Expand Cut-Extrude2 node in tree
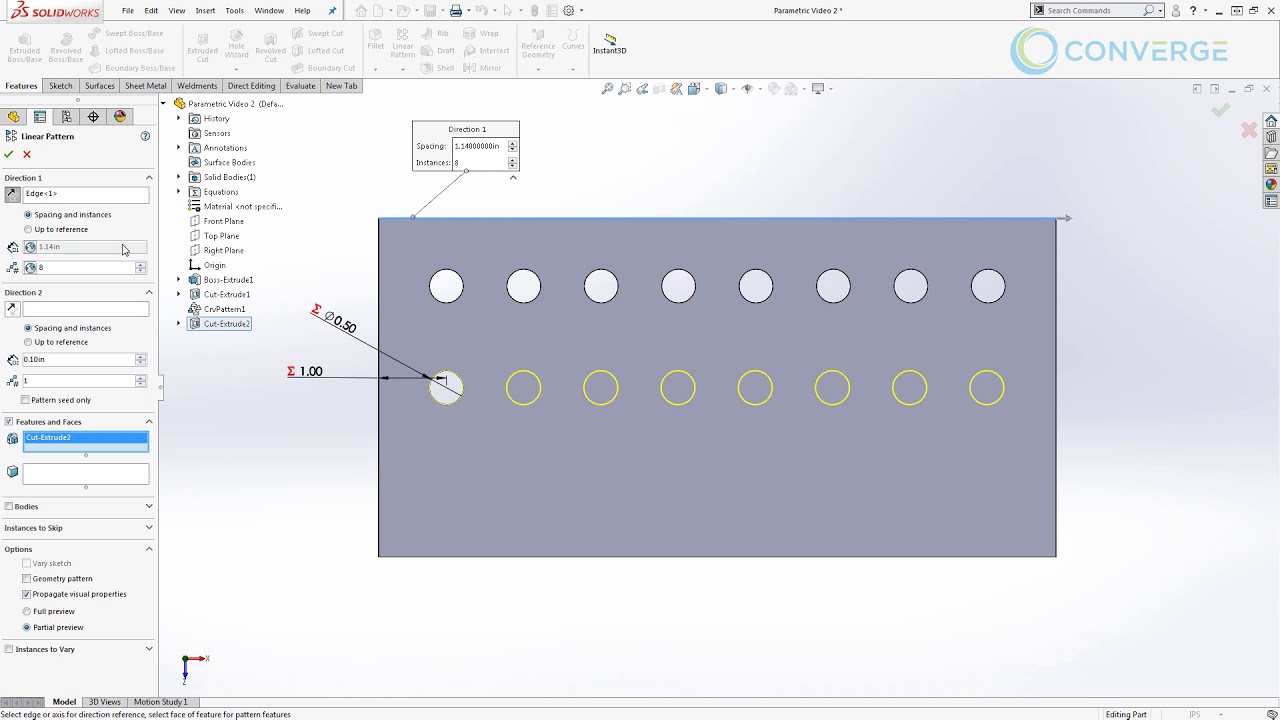Image resolution: width=1280 pixels, height=720 pixels. point(179,324)
